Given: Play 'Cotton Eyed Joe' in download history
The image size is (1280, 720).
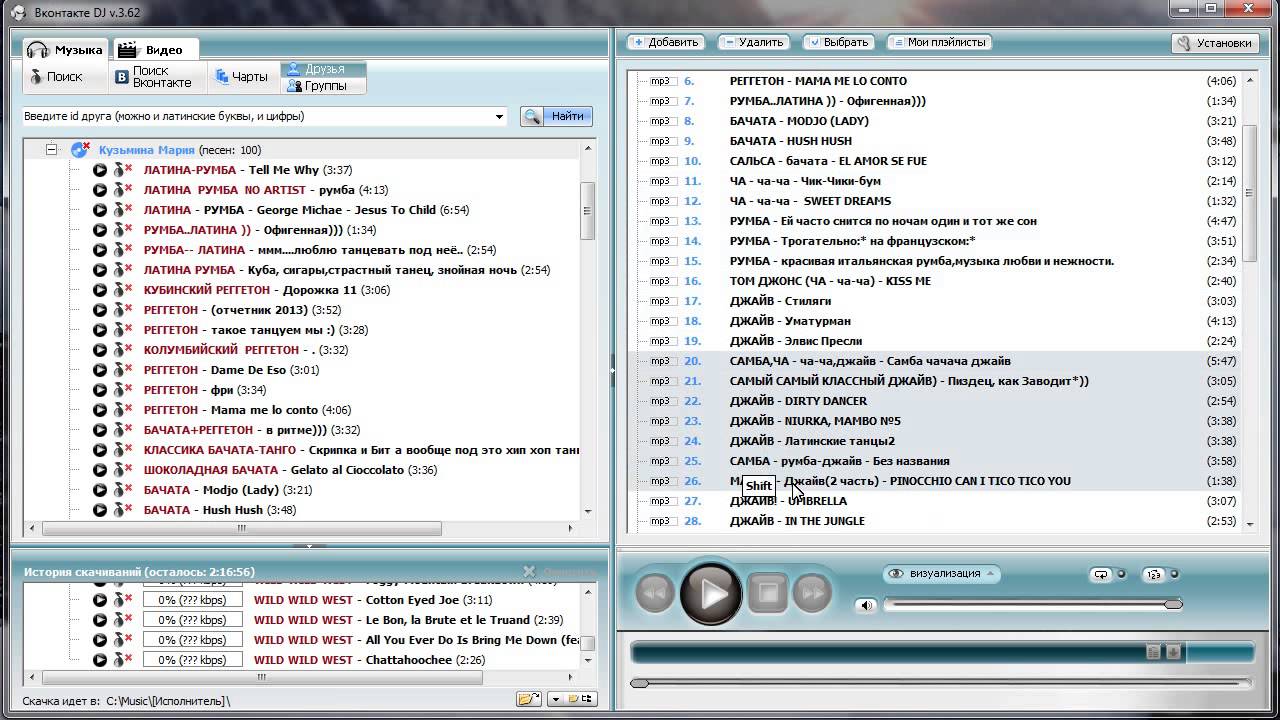Looking at the screenshot, I should click(100, 600).
